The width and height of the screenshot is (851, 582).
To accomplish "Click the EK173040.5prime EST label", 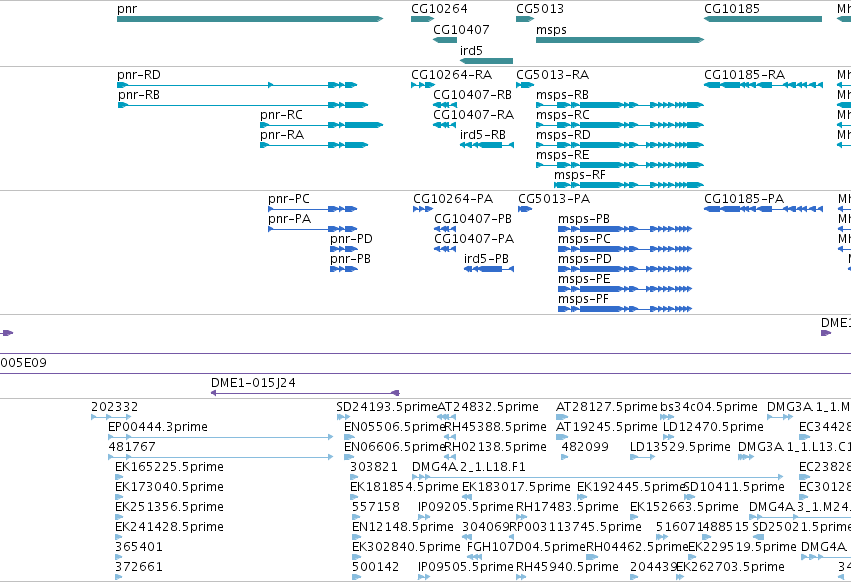I will [x=169, y=487].
